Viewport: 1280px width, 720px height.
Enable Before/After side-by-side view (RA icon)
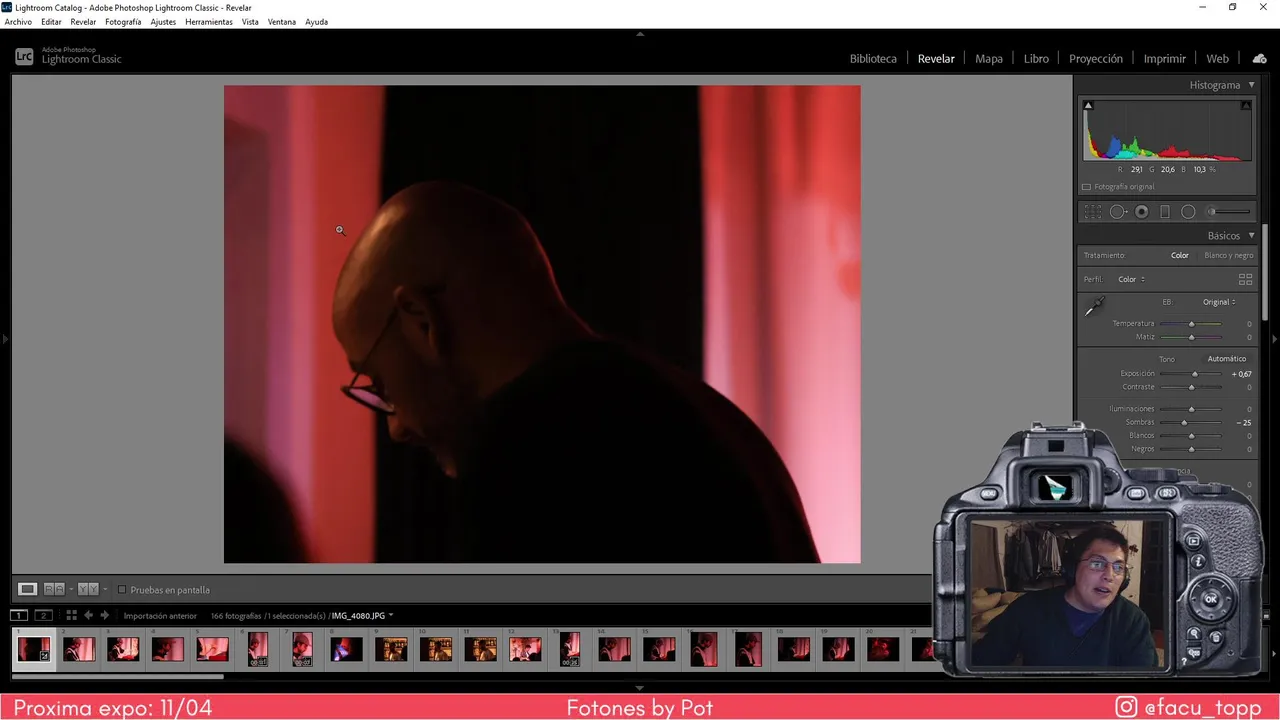(54, 589)
